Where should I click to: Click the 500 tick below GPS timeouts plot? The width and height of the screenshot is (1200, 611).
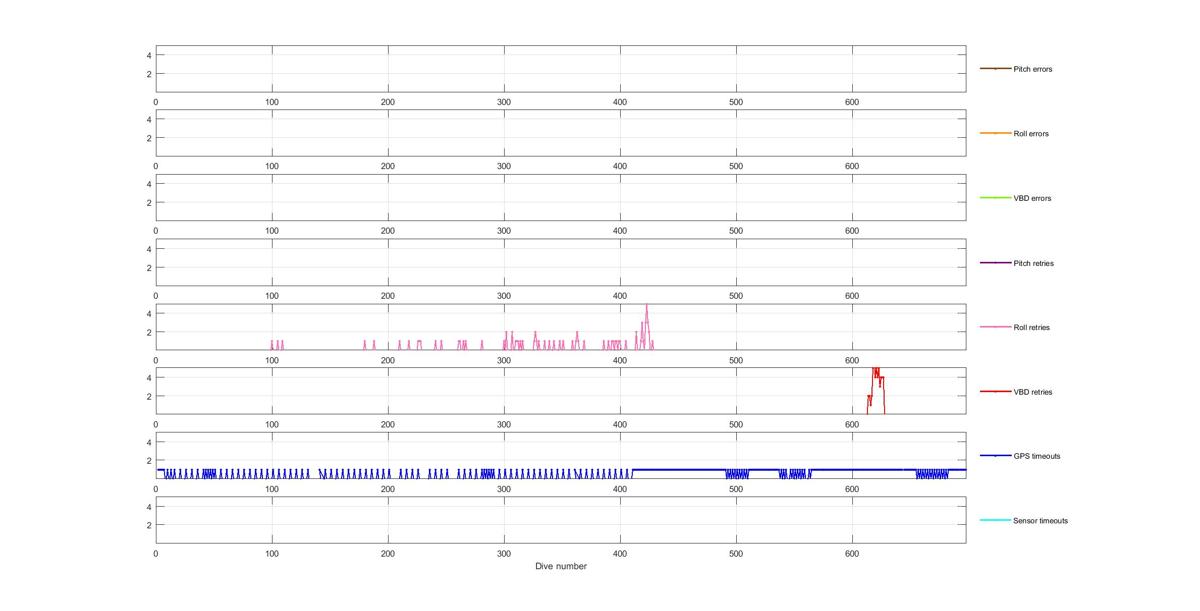click(x=736, y=489)
